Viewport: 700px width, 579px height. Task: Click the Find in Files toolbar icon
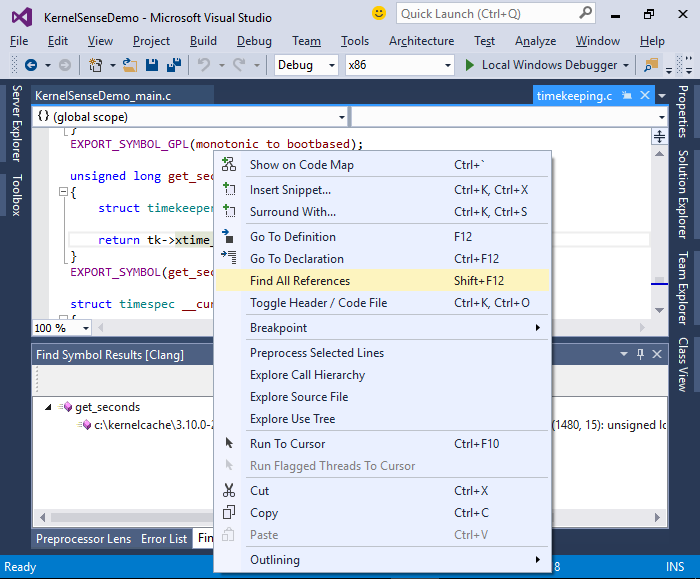651,65
